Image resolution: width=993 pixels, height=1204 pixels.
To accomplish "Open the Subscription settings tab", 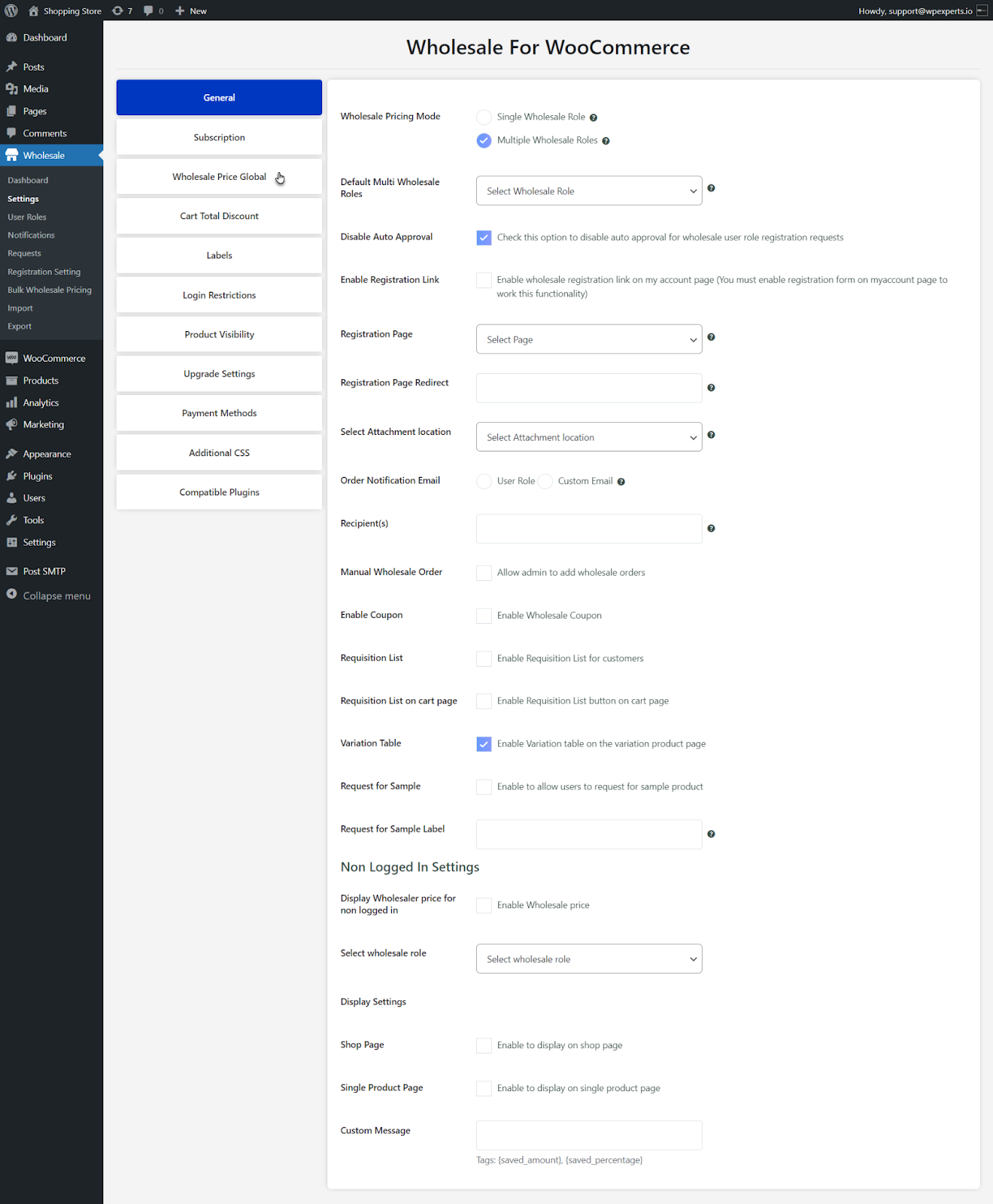I will pos(219,138).
